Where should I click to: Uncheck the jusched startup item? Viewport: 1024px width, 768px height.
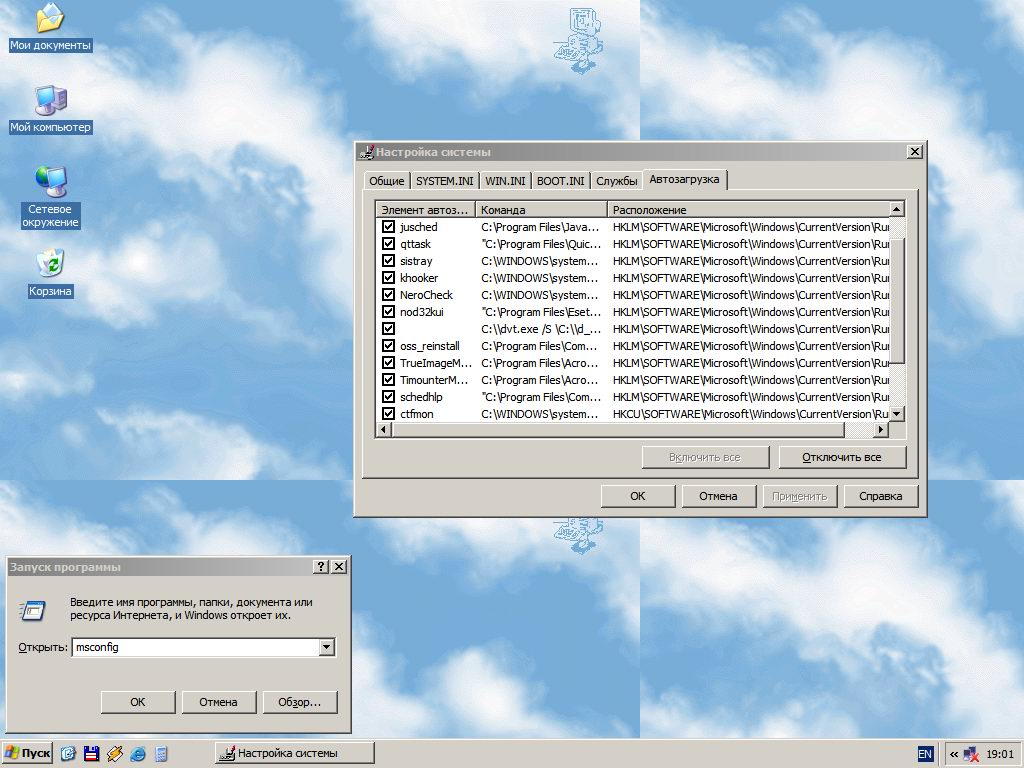coord(389,227)
